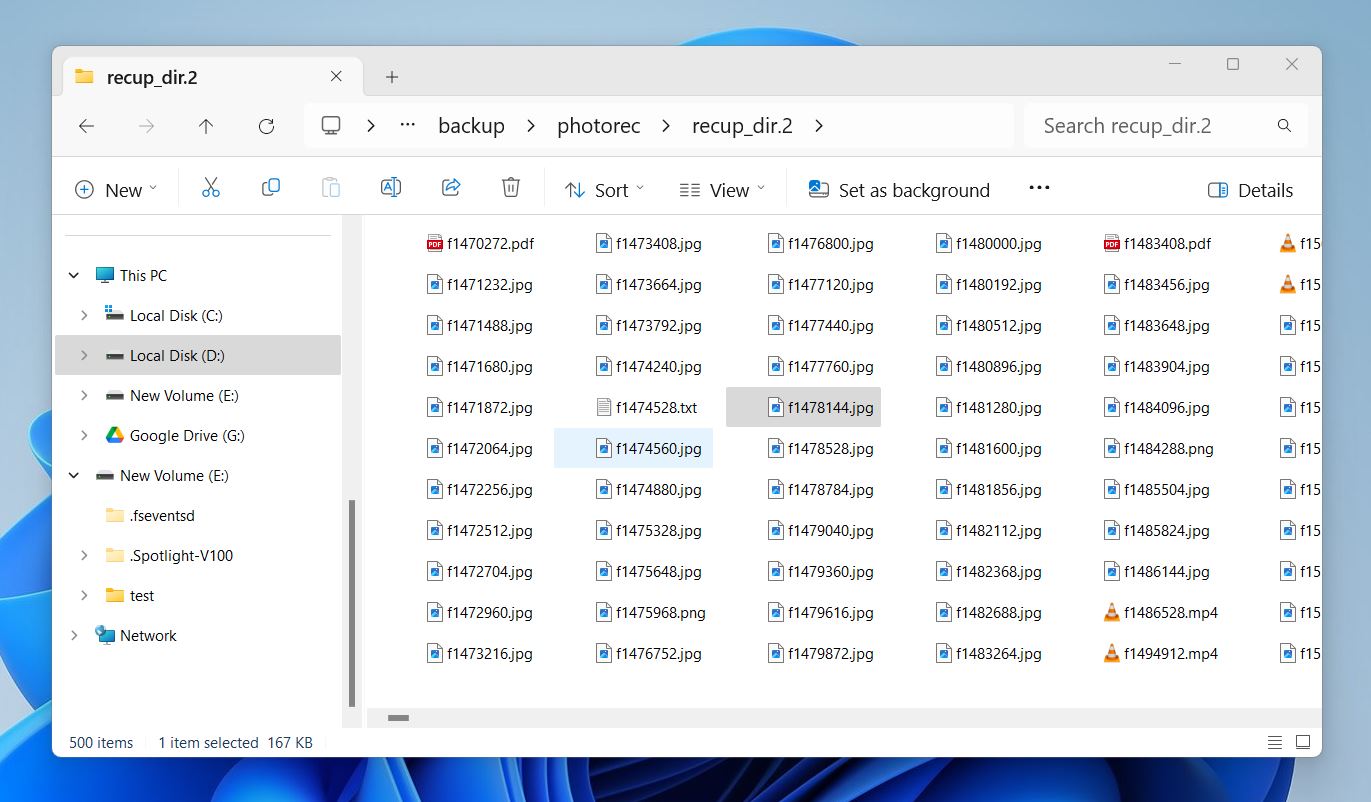The width and height of the screenshot is (1371, 802).
Task: Click Set as background button
Action: [899, 190]
